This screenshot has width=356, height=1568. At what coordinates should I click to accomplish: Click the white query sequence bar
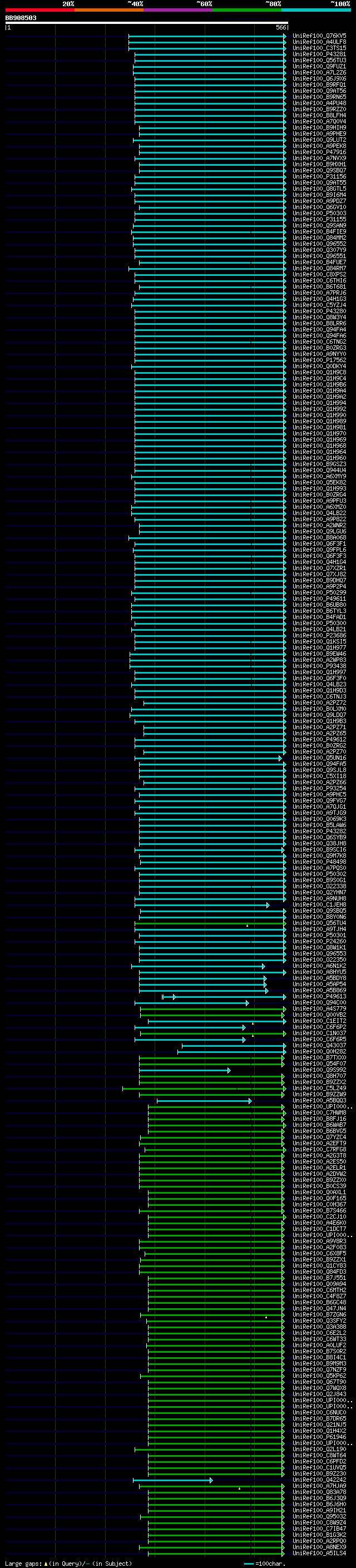[147, 23]
